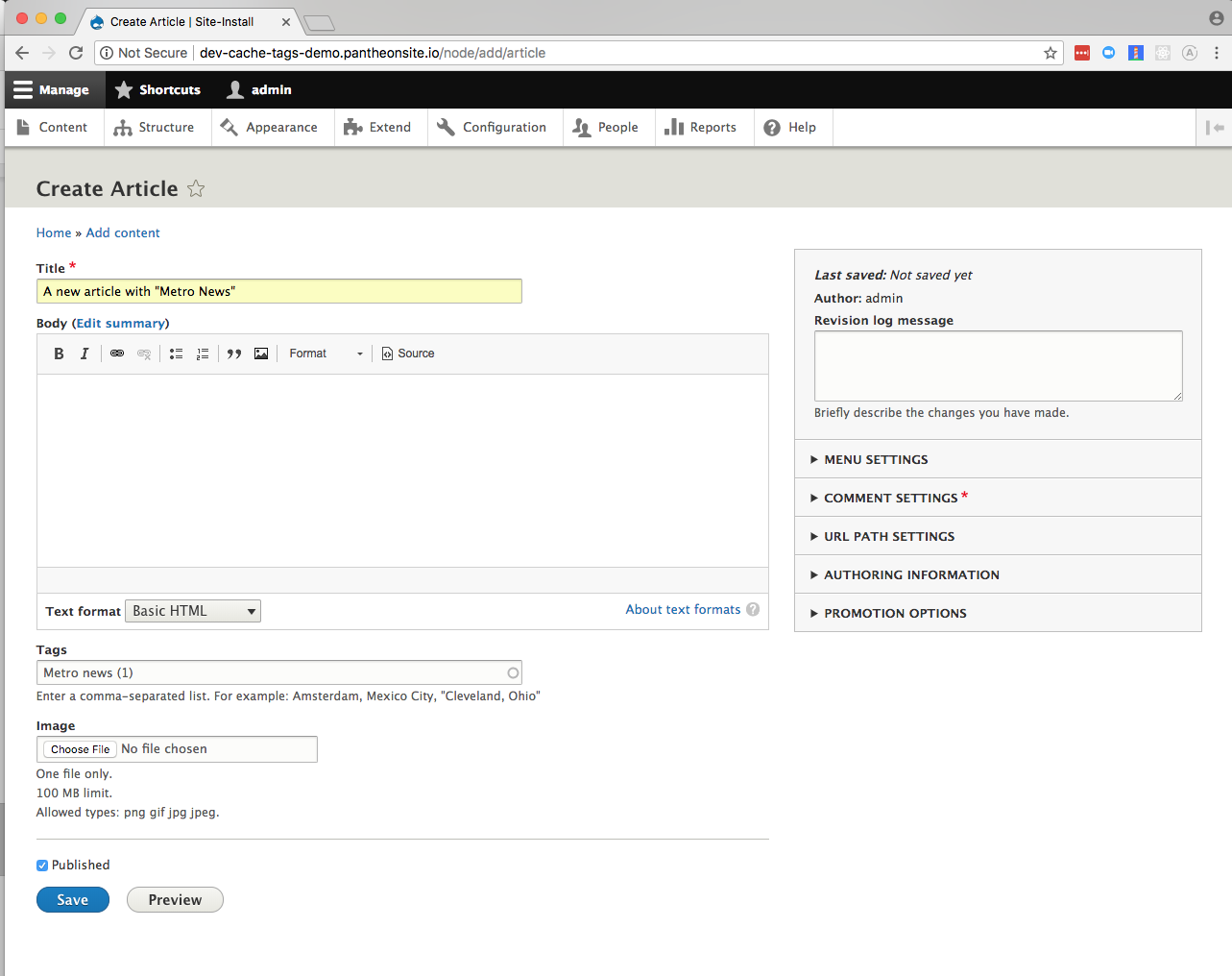Image resolution: width=1232 pixels, height=976 pixels.
Task: Uncheck the Published checkbox
Action: click(41, 865)
